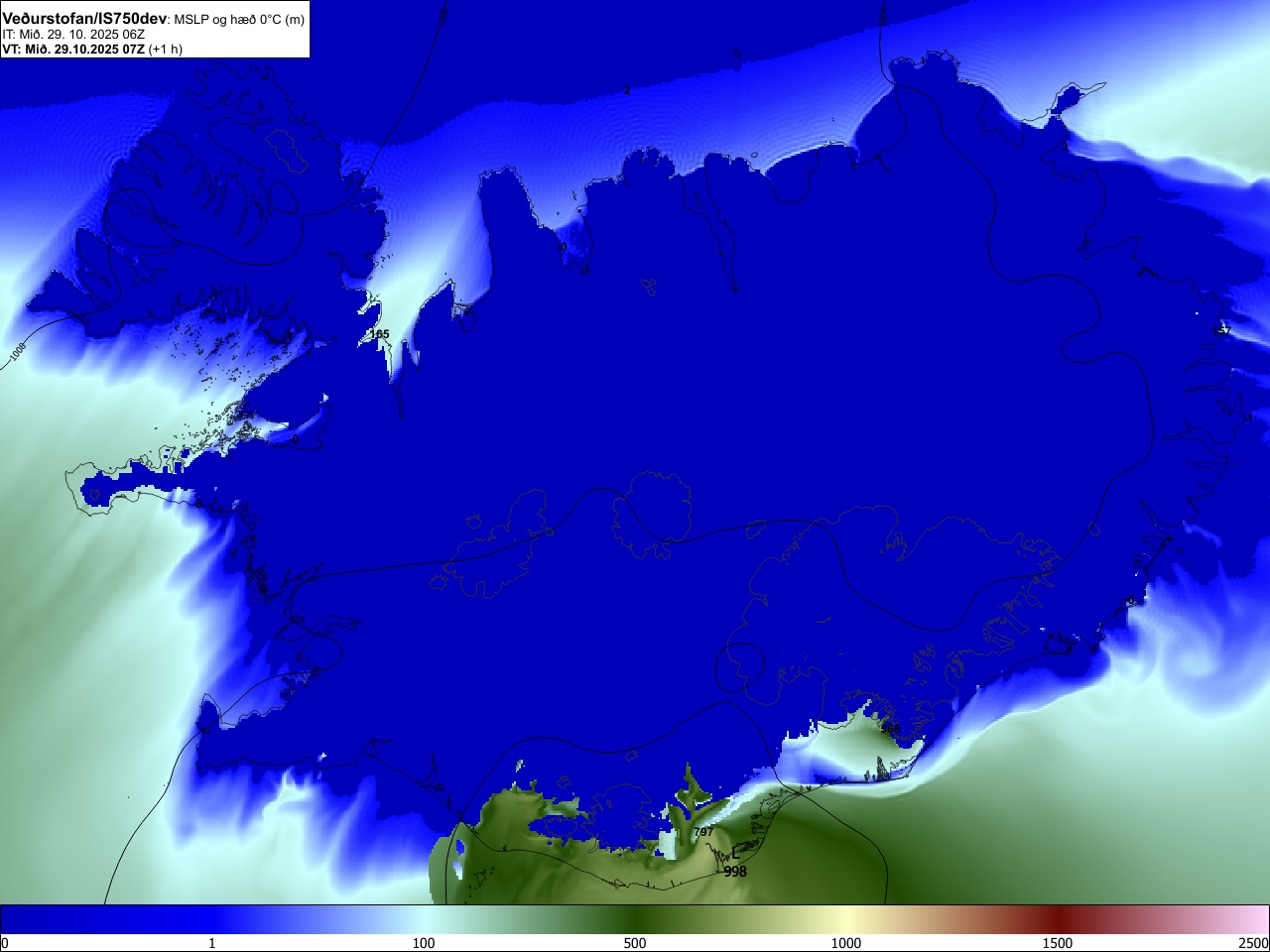Click the legend label "2500"
The width and height of the screenshot is (1270, 952).
pos(1253,943)
